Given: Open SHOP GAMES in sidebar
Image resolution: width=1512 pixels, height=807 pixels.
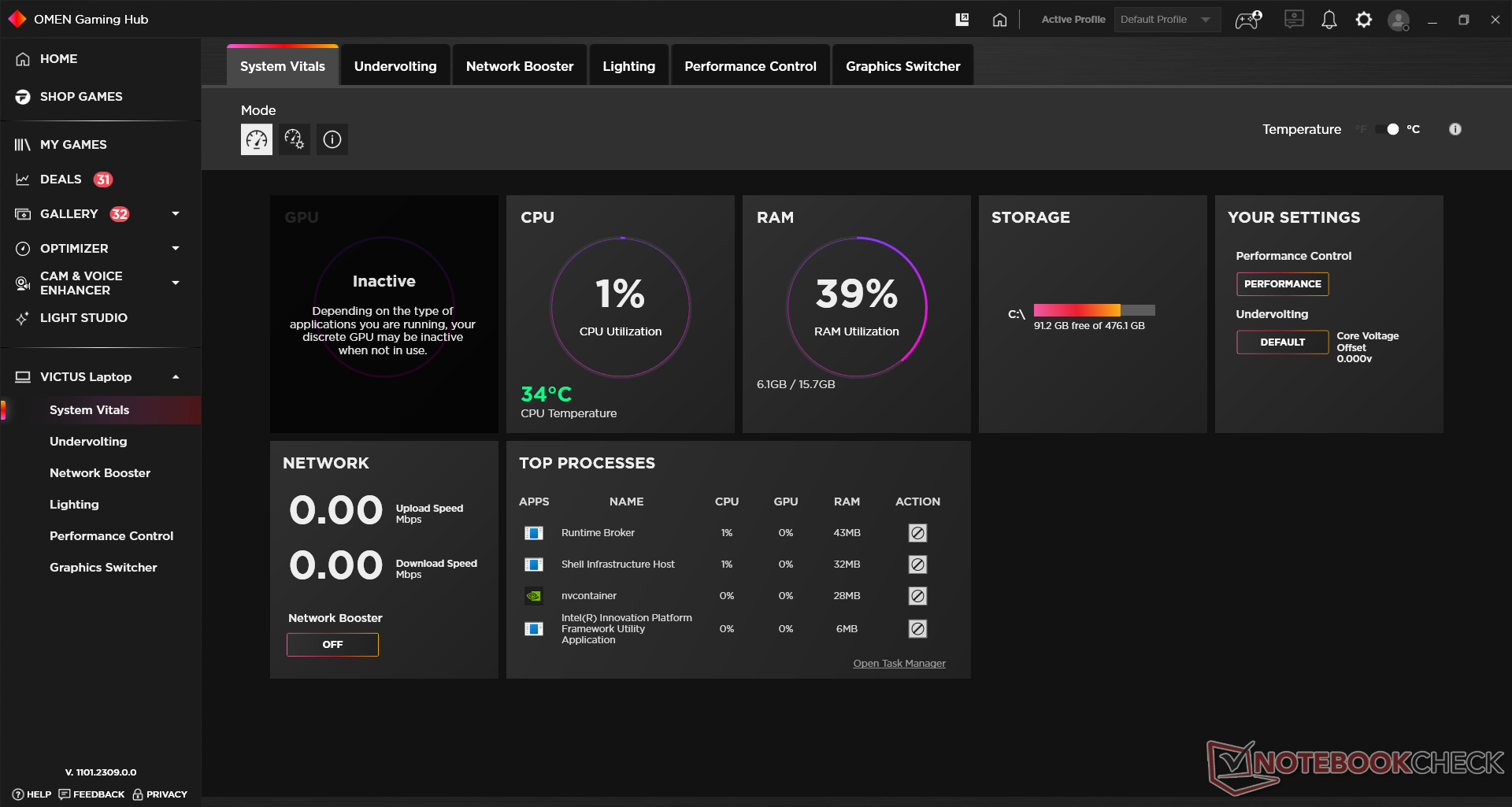Looking at the screenshot, I should pos(81,97).
